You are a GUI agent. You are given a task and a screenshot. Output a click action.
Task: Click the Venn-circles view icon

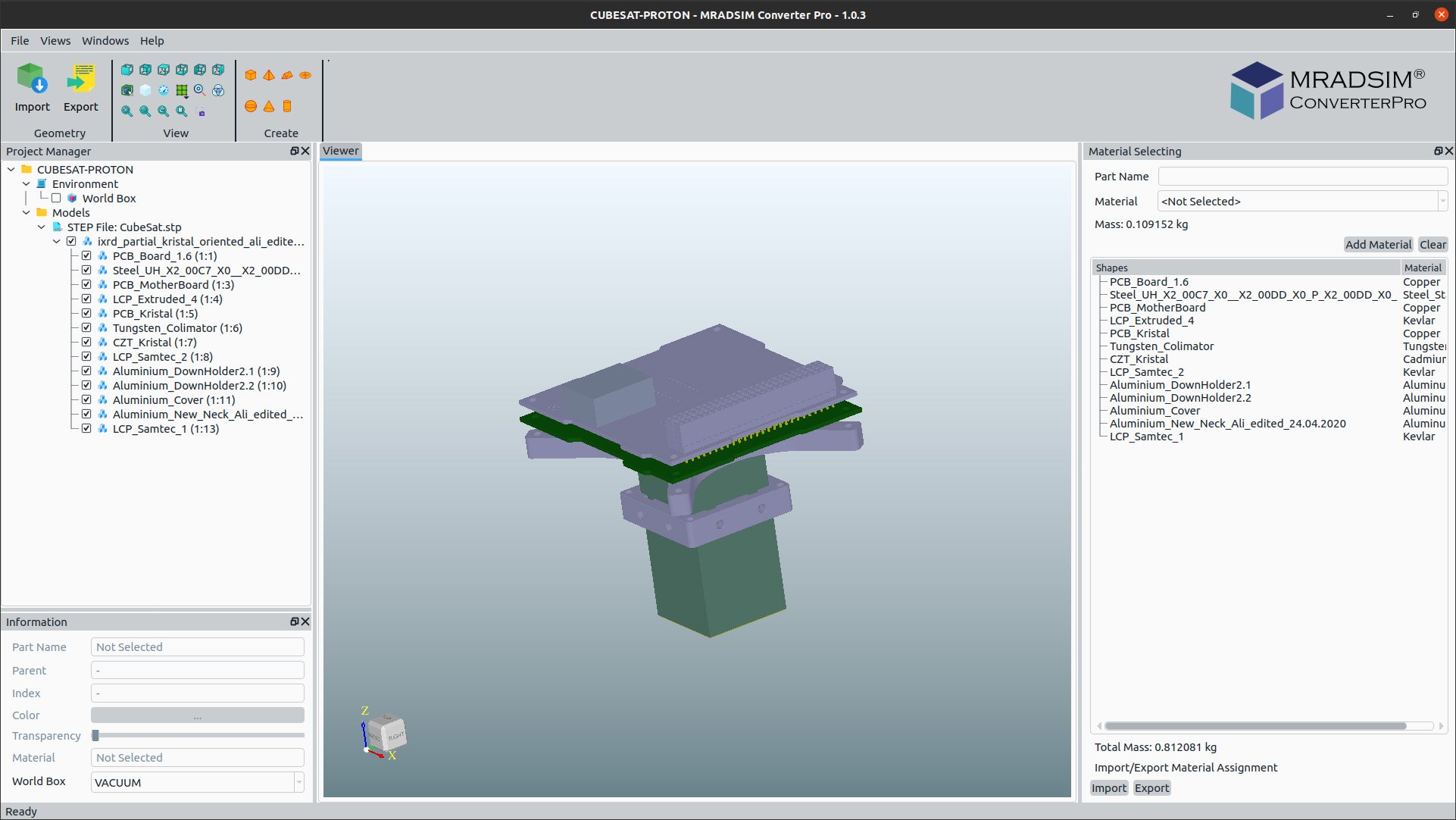(x=218, y=91)
